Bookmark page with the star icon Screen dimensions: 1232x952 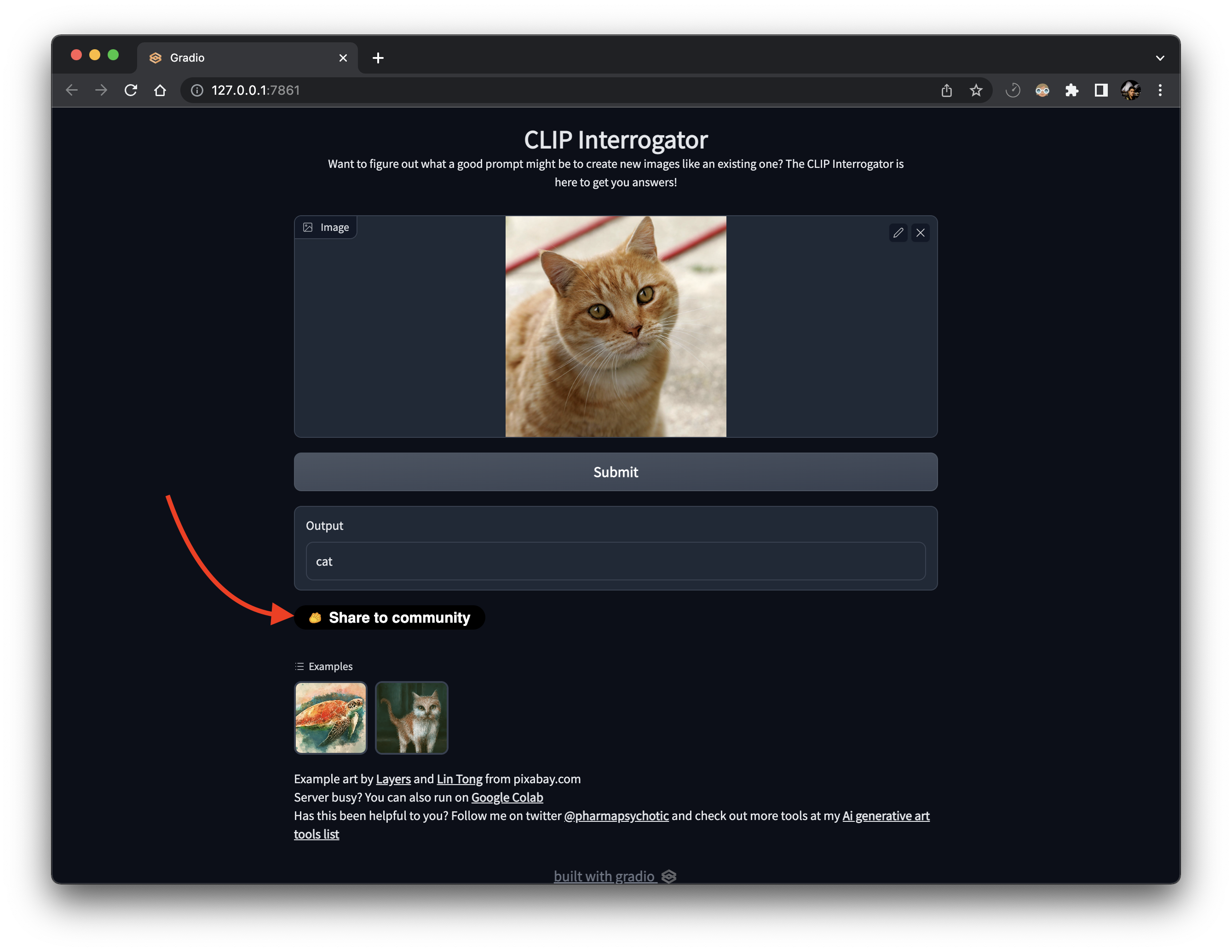click(976, 90)
